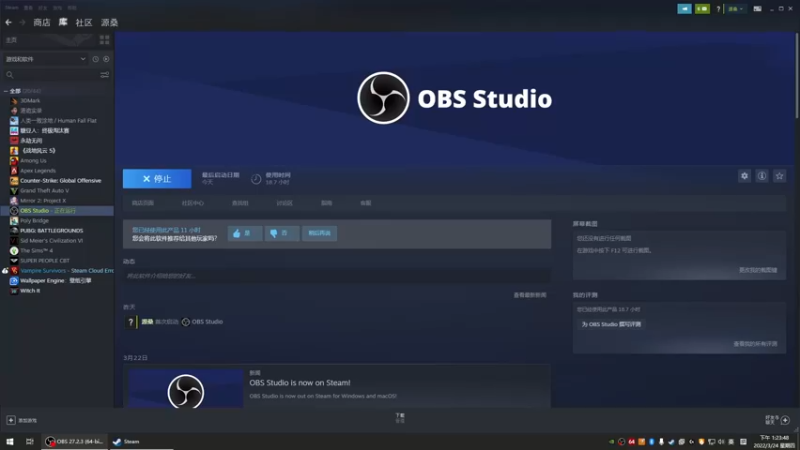Switch to Big Picture mode icon

757,9
